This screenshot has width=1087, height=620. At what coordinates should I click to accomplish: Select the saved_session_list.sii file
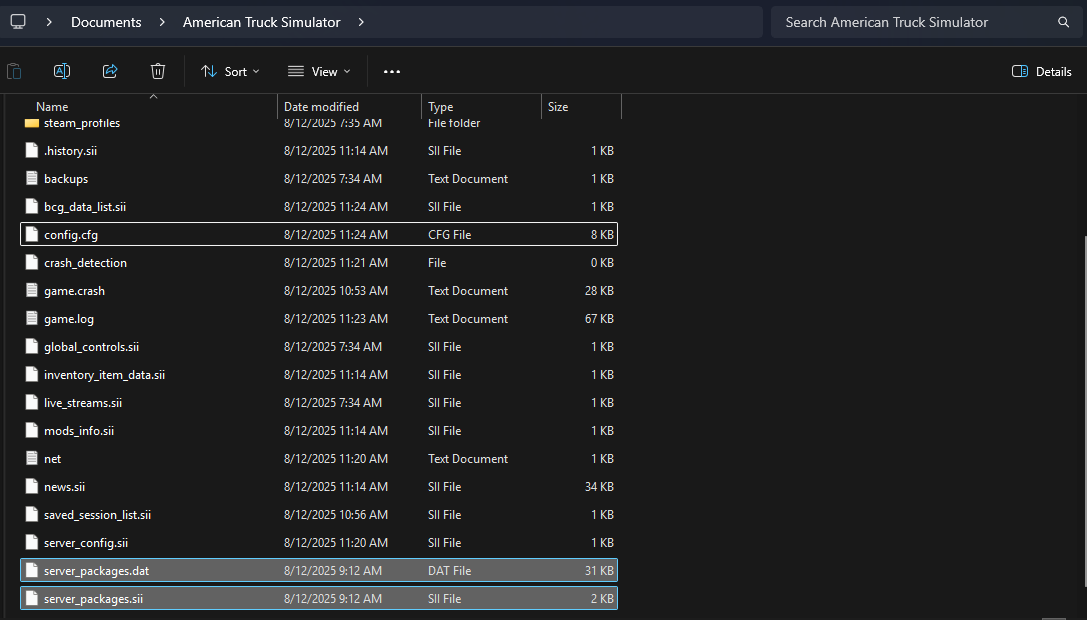pos(319,515)
